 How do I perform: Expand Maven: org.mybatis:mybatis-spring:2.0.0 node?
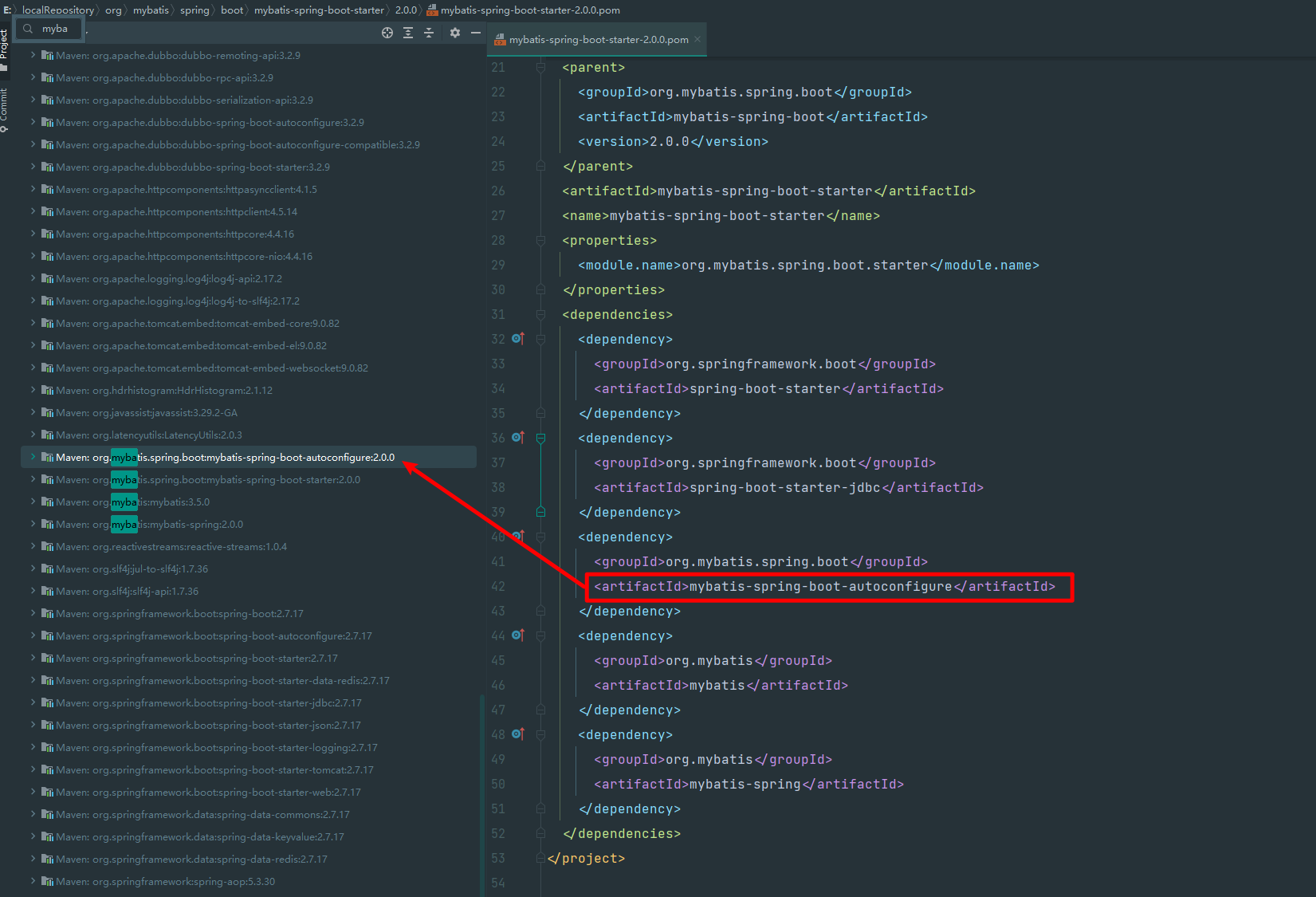tap(33, 524)
